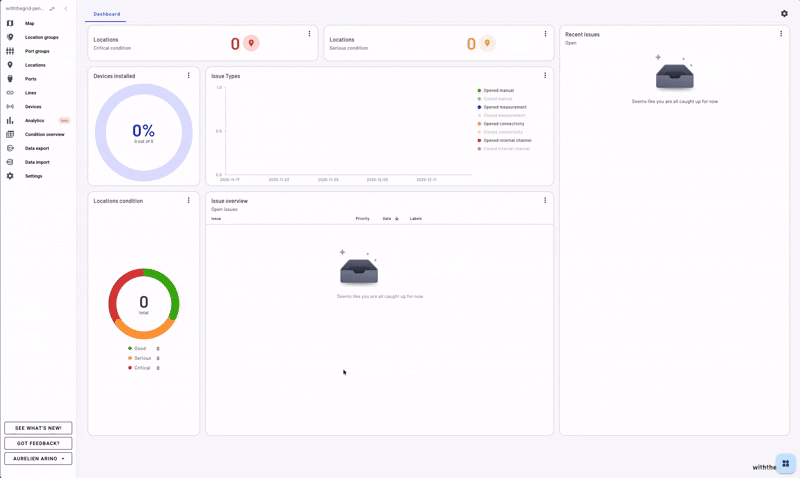Toggle Opened connectivity legend series

(504, 124)
